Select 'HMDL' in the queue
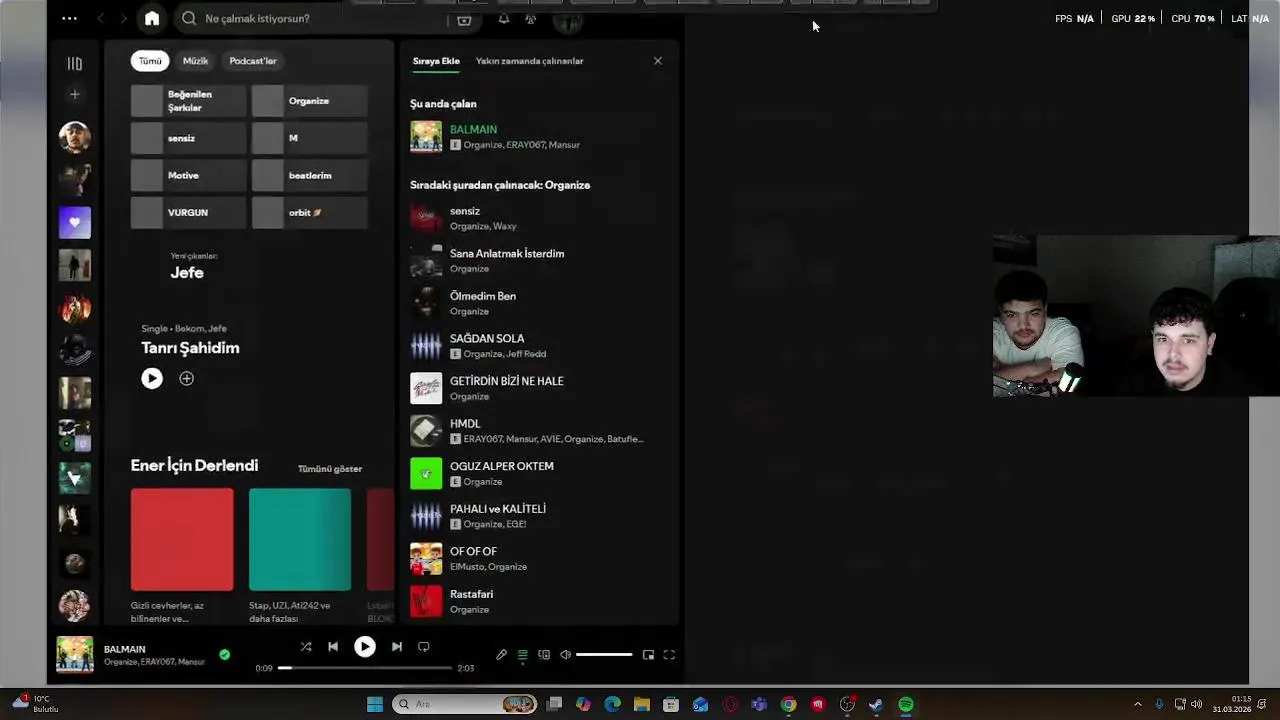1280x720 pixels. 538,431
